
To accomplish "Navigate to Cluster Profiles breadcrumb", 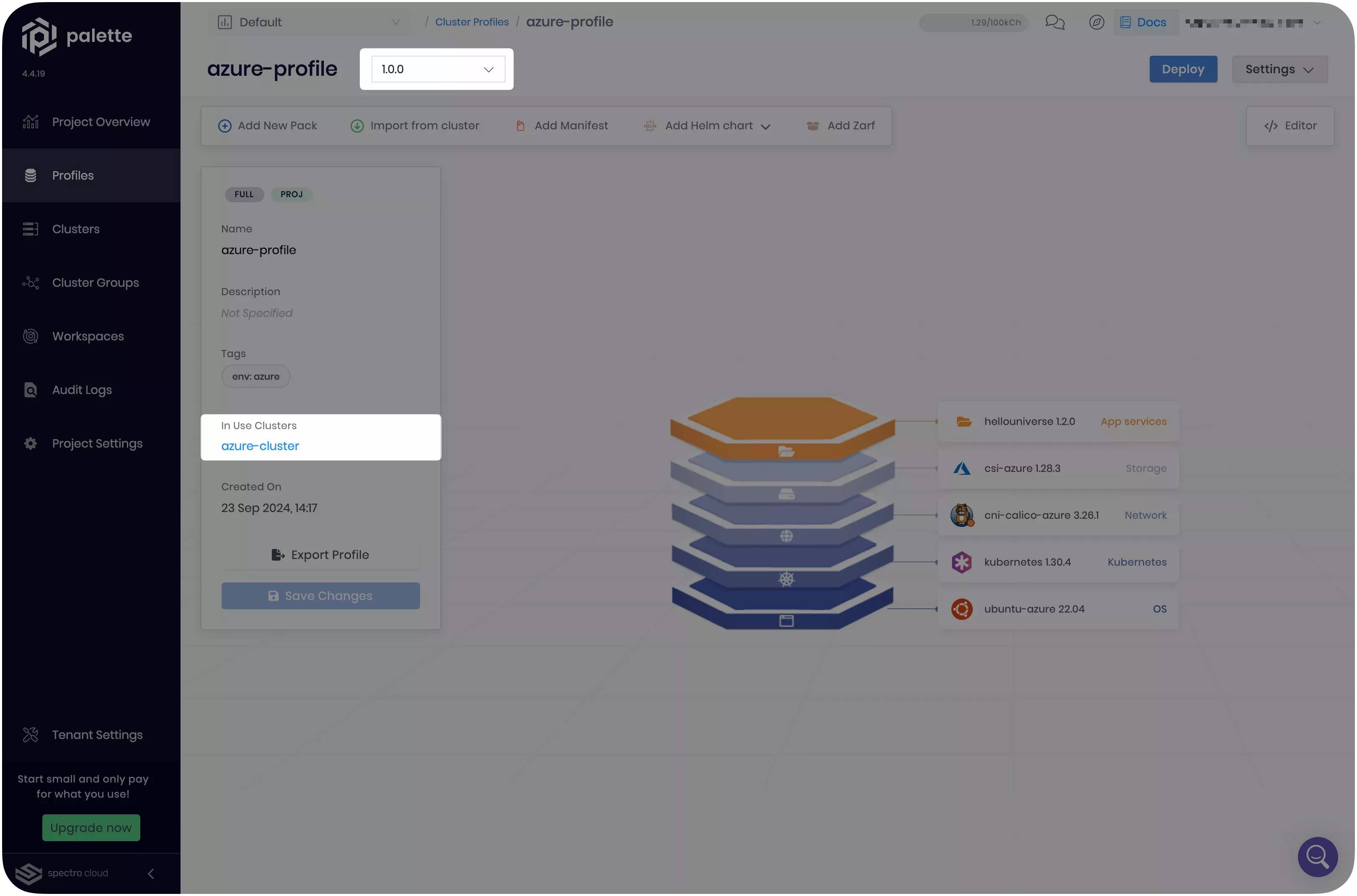I will [x=472, y=22].
